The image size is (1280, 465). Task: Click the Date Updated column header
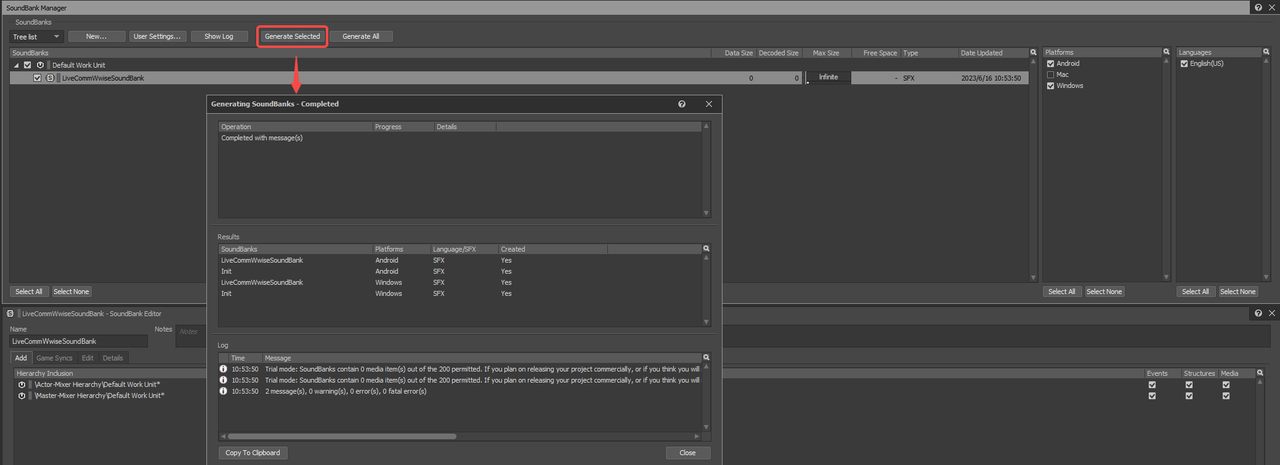pos(992,52)
